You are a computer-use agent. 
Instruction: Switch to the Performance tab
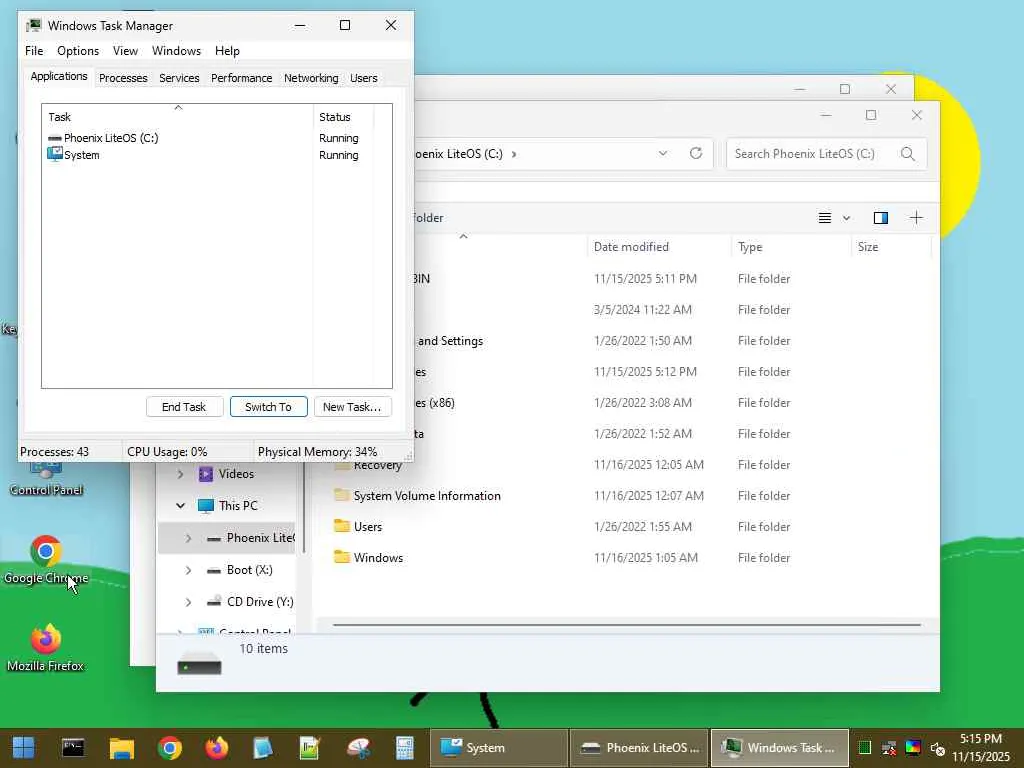(242, 78)
